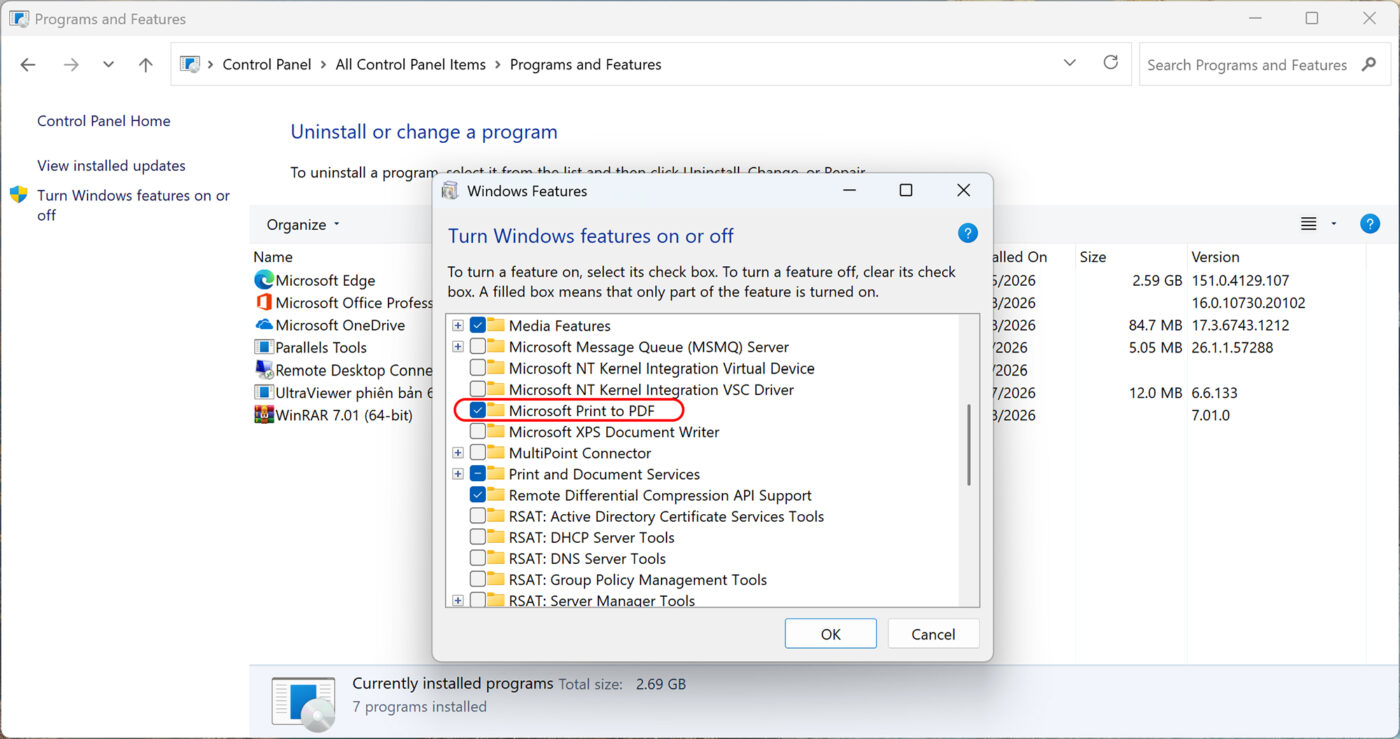1400x739 pixels.
Task: Toggle Microsoft Print to PDF checkbox
Action: (478, 410)
